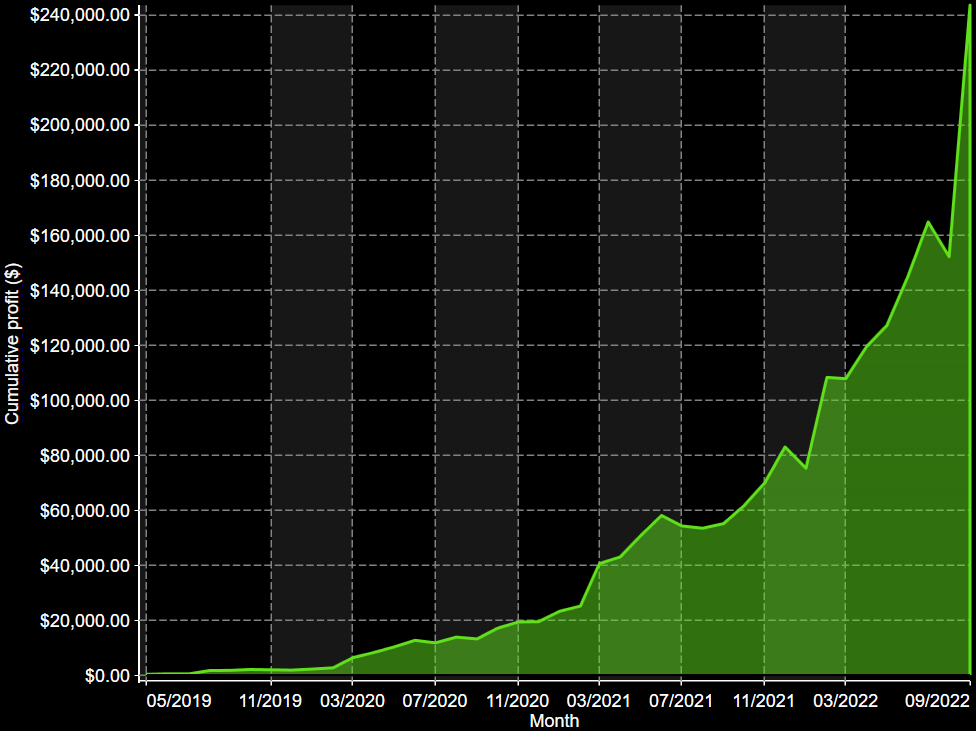976x731 pixels.
Task: Click the 03/2020 month label
Action: pos(352,701)
